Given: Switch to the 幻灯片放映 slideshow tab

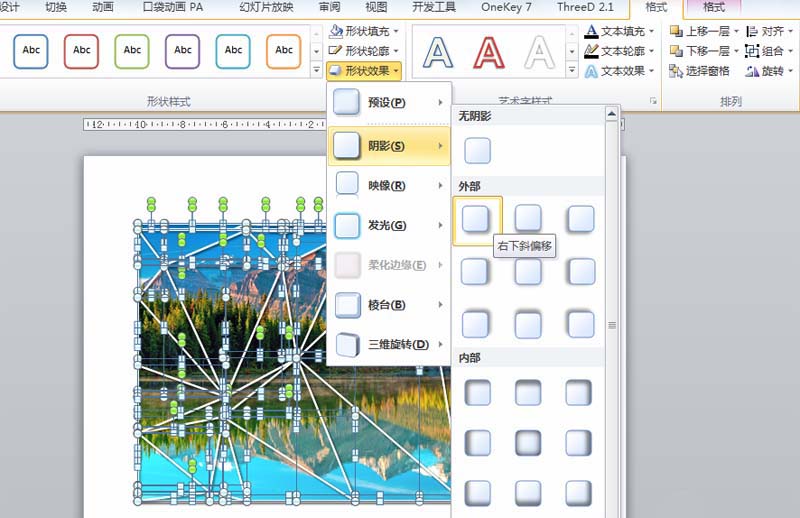Looking at the screenshot, I should click(x=266, y=7).
